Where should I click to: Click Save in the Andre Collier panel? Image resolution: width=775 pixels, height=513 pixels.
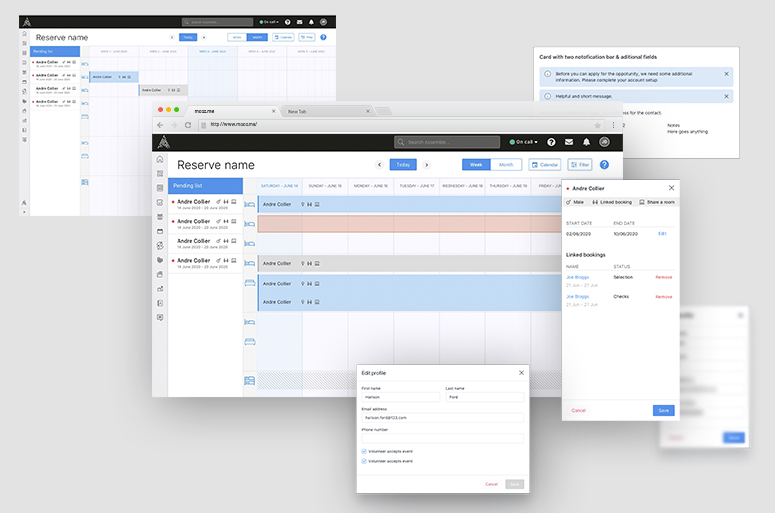pyautogui.click(x=663, y=410)
